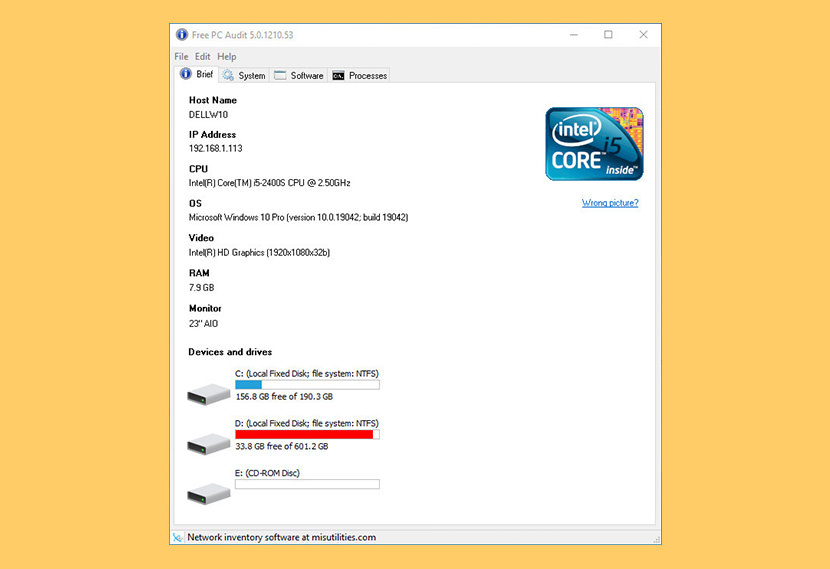The height and width of the screenshot is (569, 830).
Task: Open the File menu
Action: [181, 57]
